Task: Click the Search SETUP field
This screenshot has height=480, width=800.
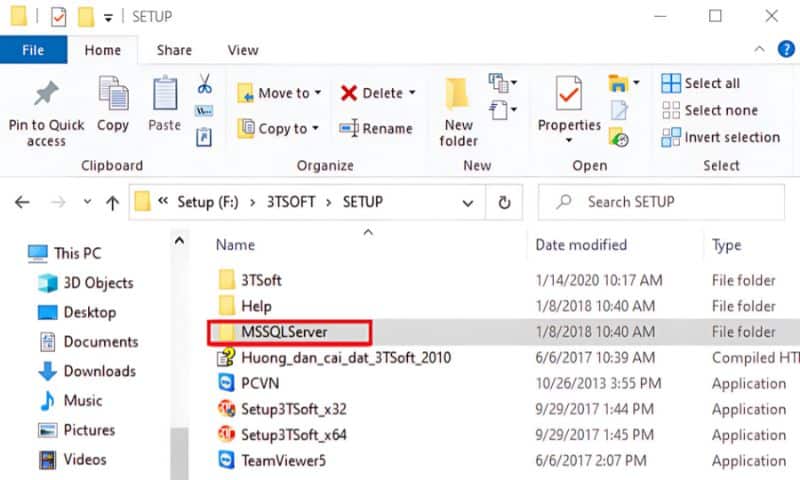Action: tap(661, 202)
